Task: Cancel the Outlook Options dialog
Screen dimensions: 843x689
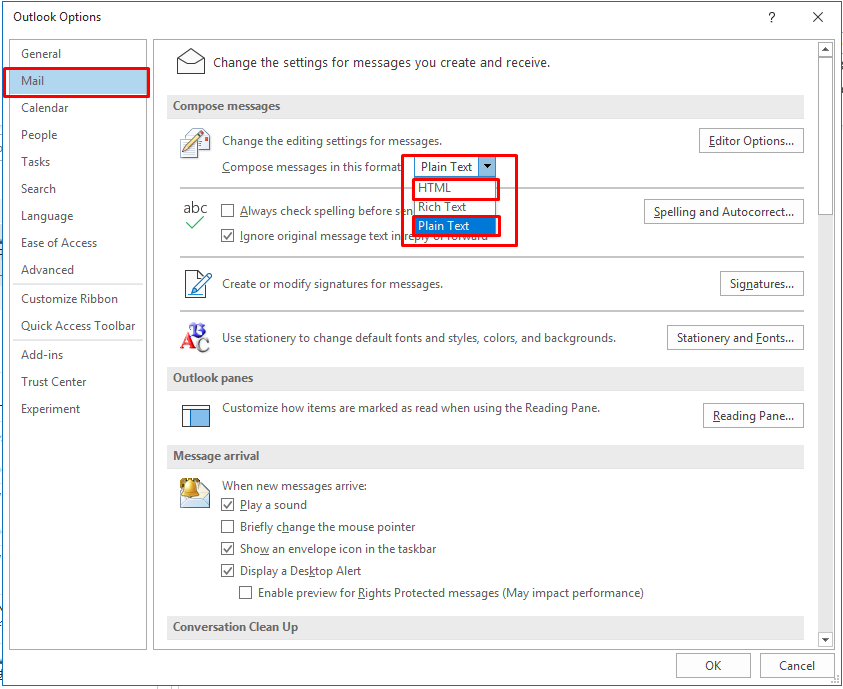Action: 797,666
